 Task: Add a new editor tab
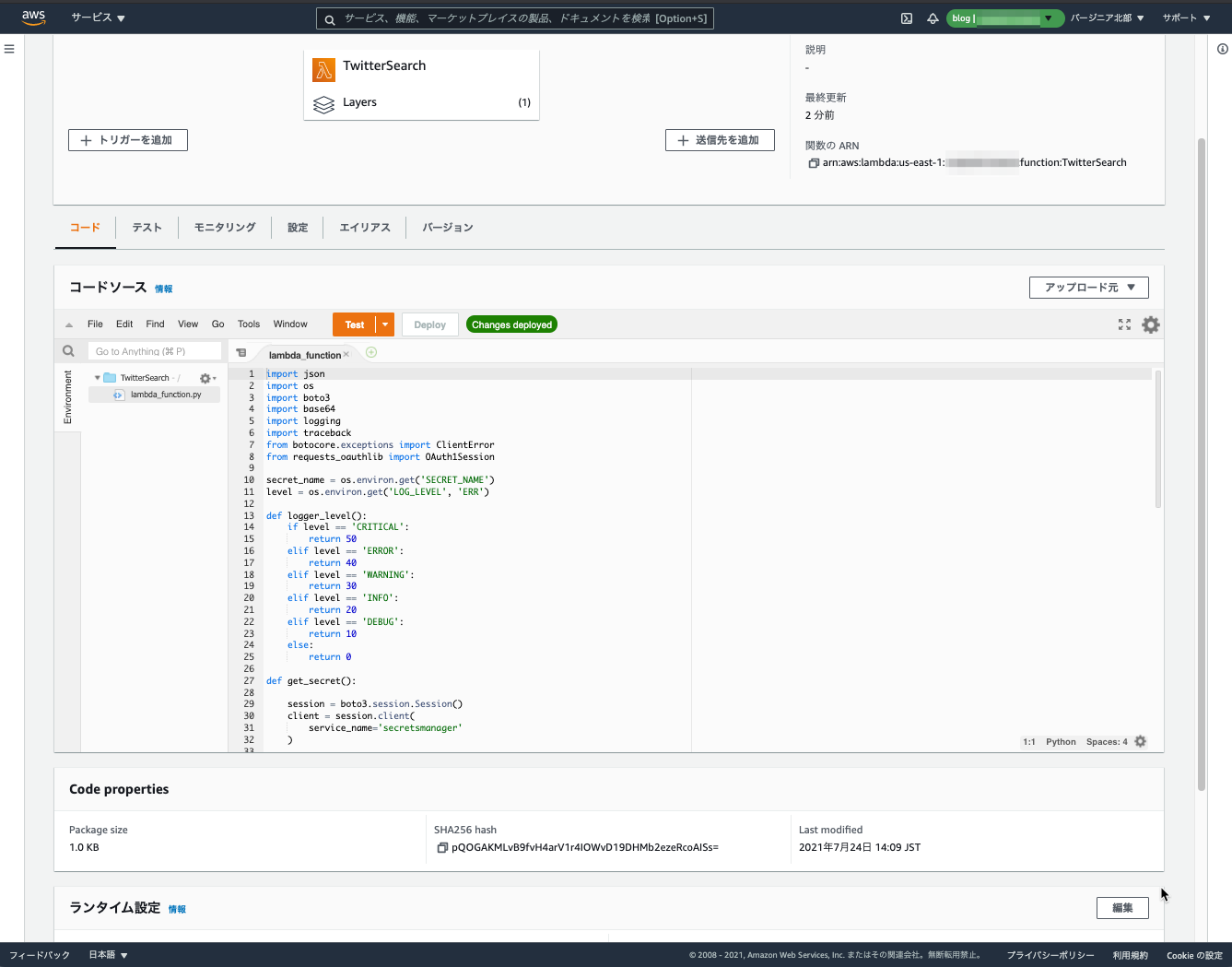click(371, 352)
